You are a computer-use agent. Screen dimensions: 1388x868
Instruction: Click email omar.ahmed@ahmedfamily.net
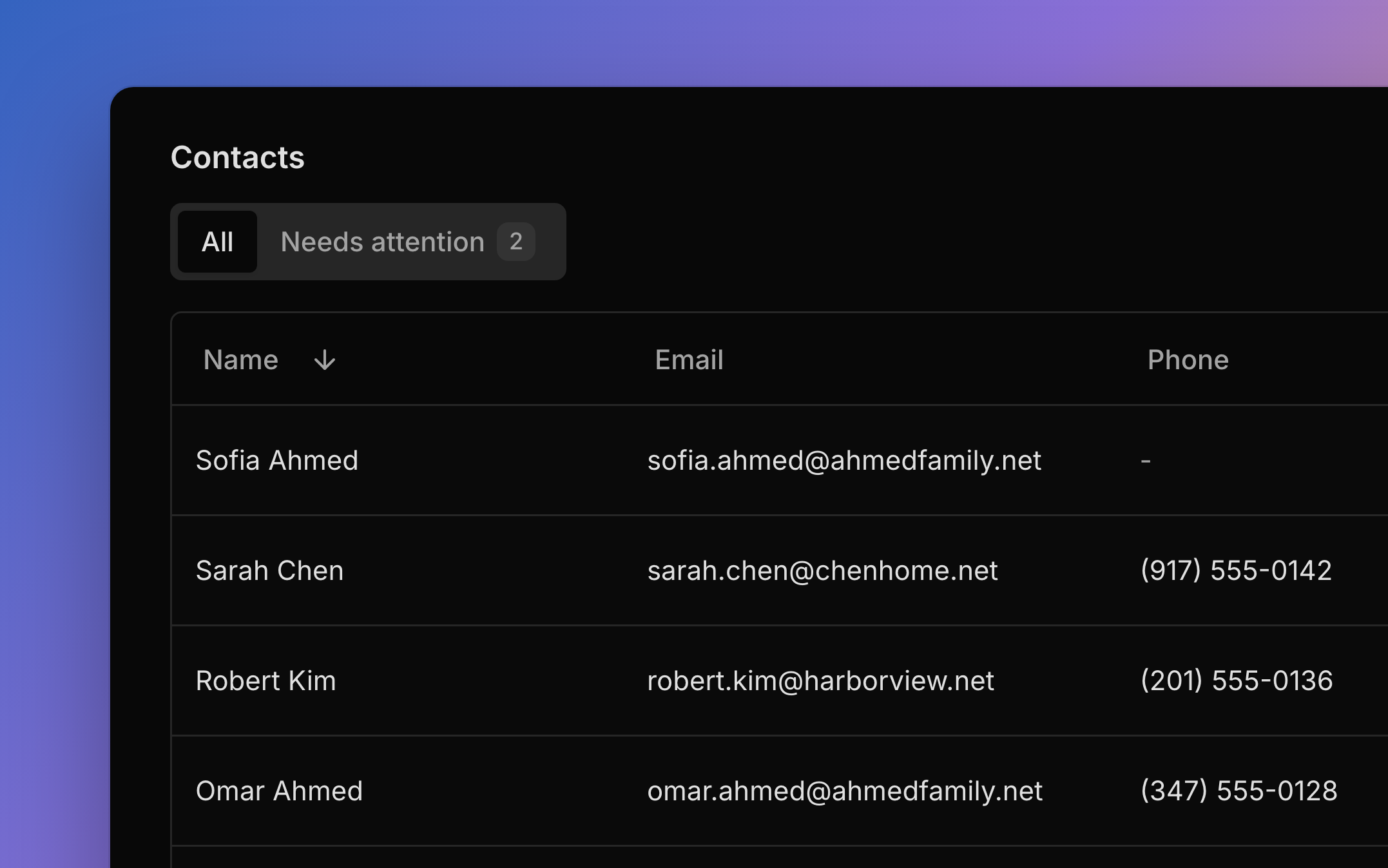(845, 791)
